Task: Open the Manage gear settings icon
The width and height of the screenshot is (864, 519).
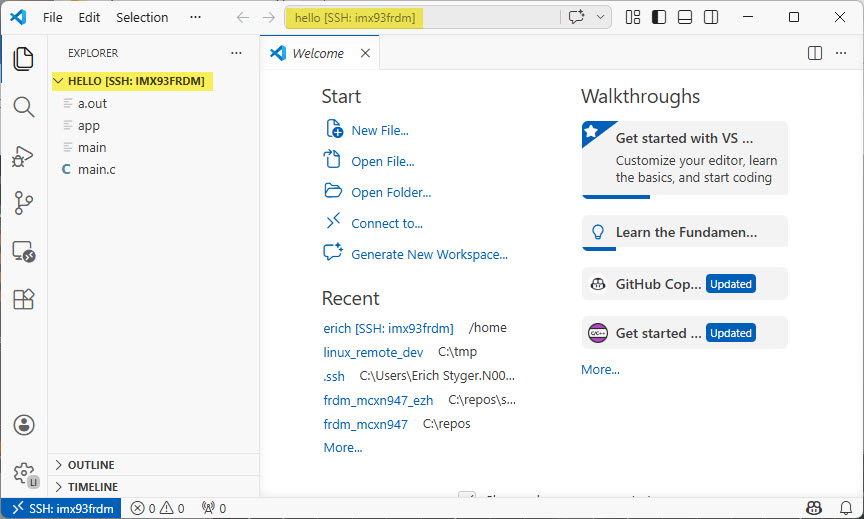Action: (x=24, y=472)
